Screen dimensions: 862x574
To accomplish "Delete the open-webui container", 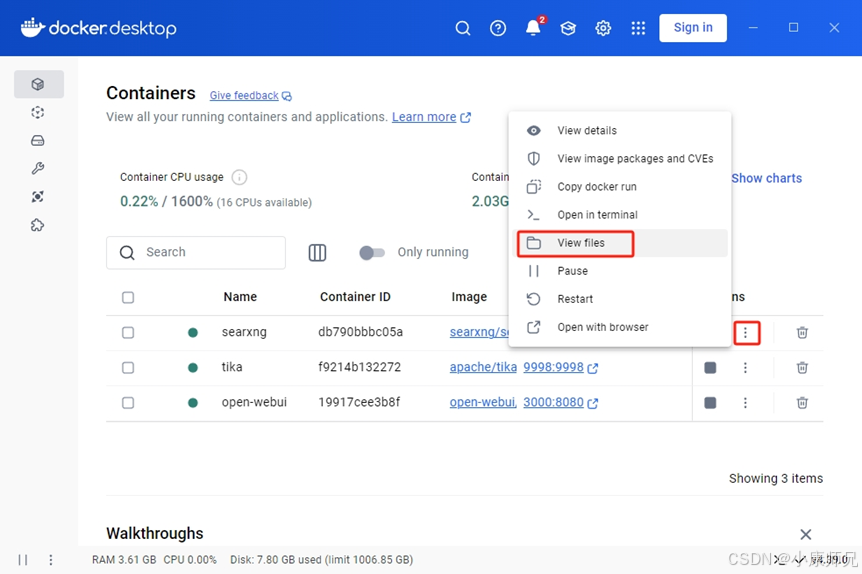I will coord(802,403).
